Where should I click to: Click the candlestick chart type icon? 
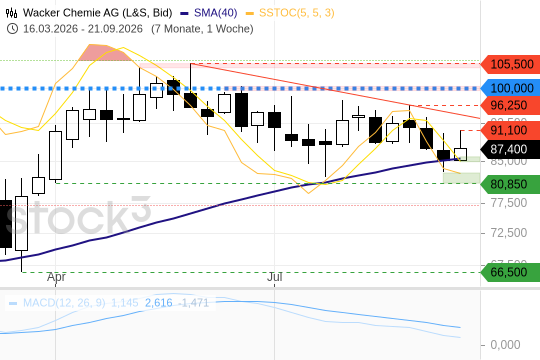click(x=11, y=13)
